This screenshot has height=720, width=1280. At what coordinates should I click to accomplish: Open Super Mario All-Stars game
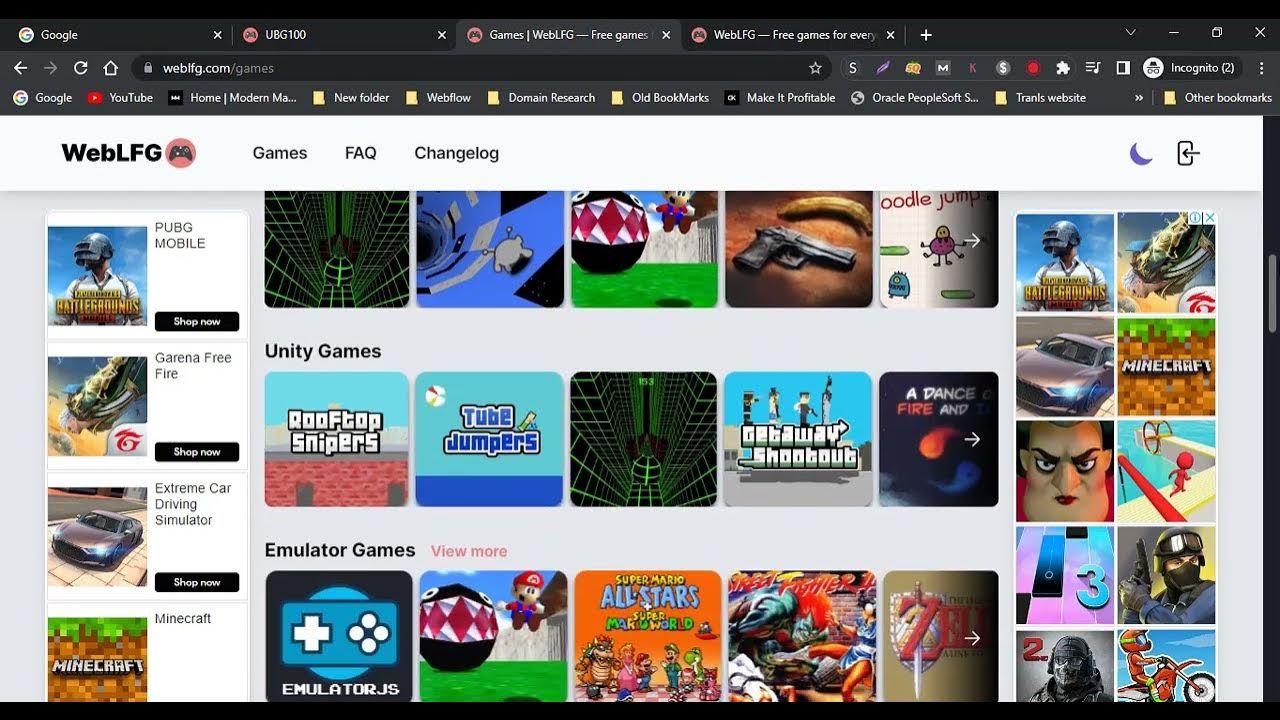point(647,636)
